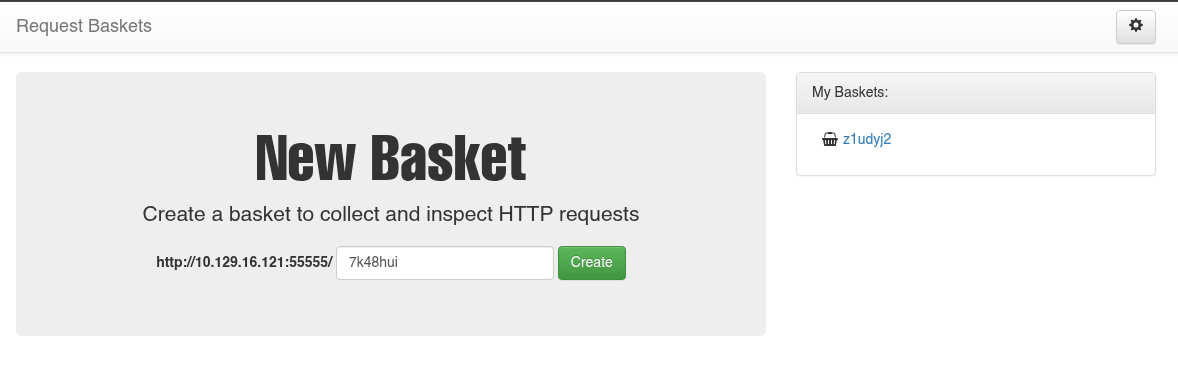Viewport: 1178px width, 387px height.
Task: Click the My Baskets panel header
Action: click(x=976, y=93)
